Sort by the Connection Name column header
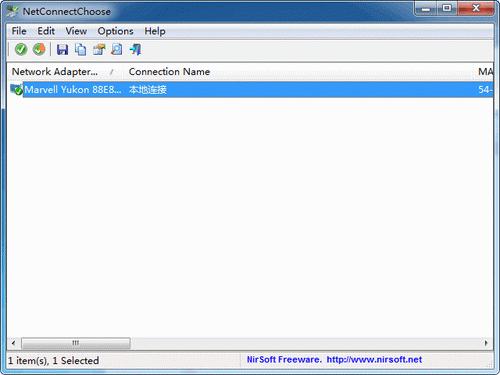Screen dimensions: 500x375 click(x=299, y=72)
